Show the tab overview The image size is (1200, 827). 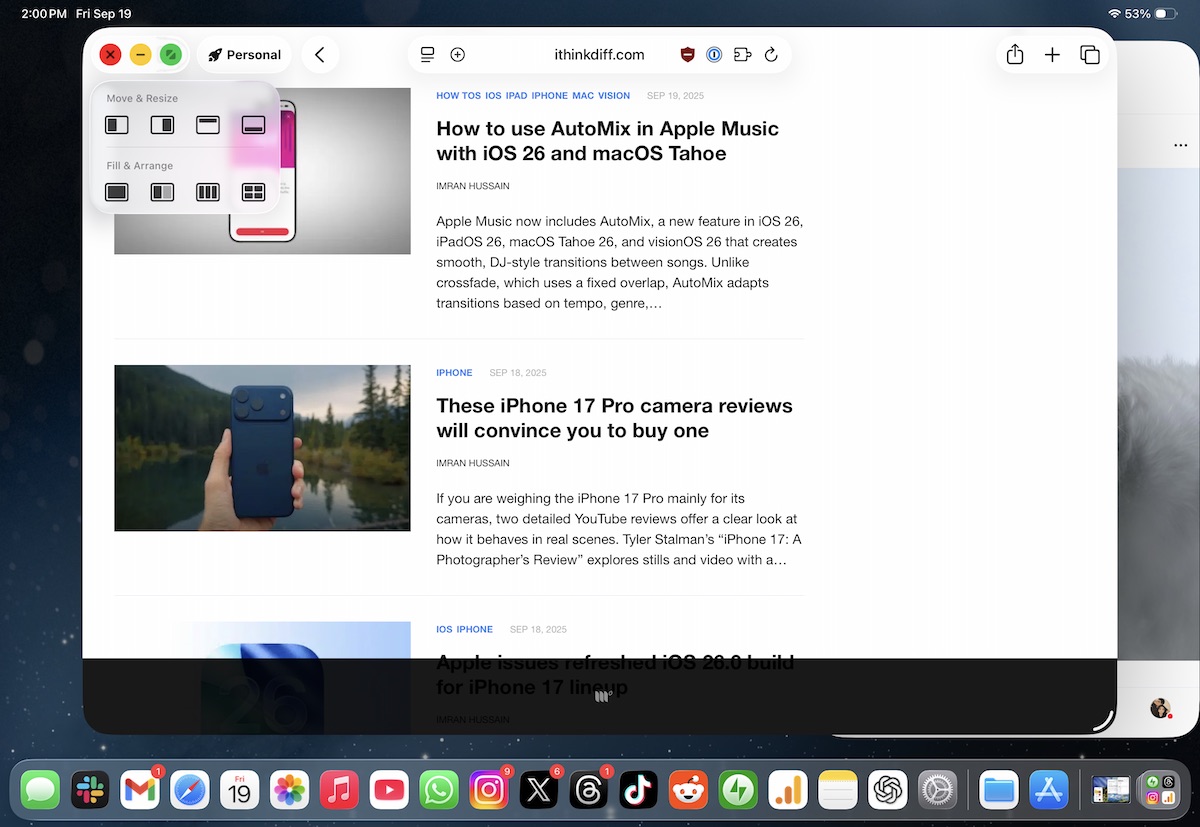coord(1090,55)
